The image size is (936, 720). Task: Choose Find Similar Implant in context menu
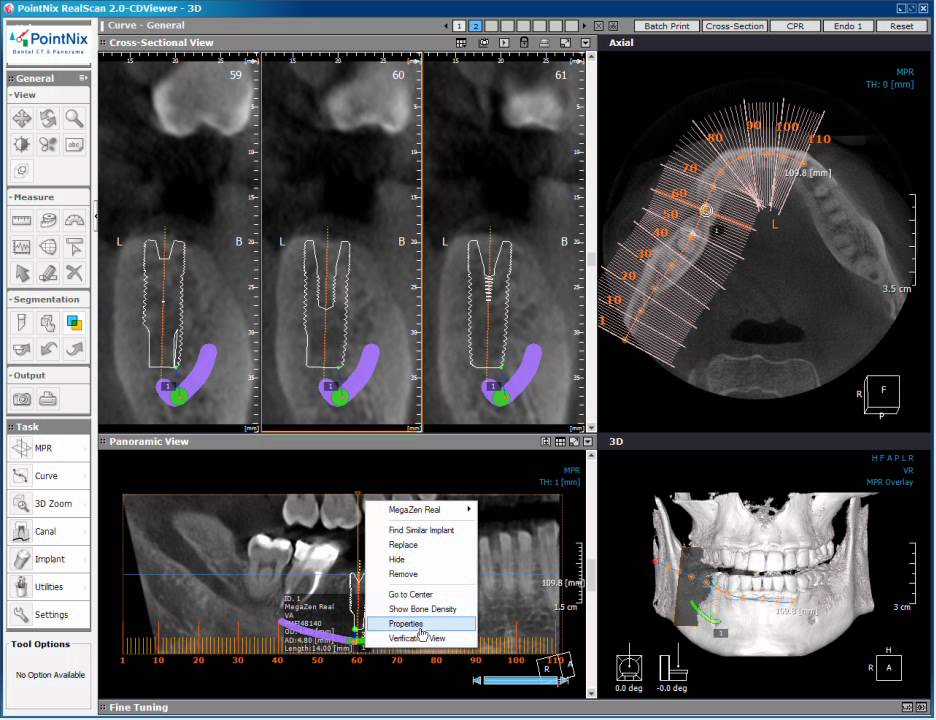point(421,530)
